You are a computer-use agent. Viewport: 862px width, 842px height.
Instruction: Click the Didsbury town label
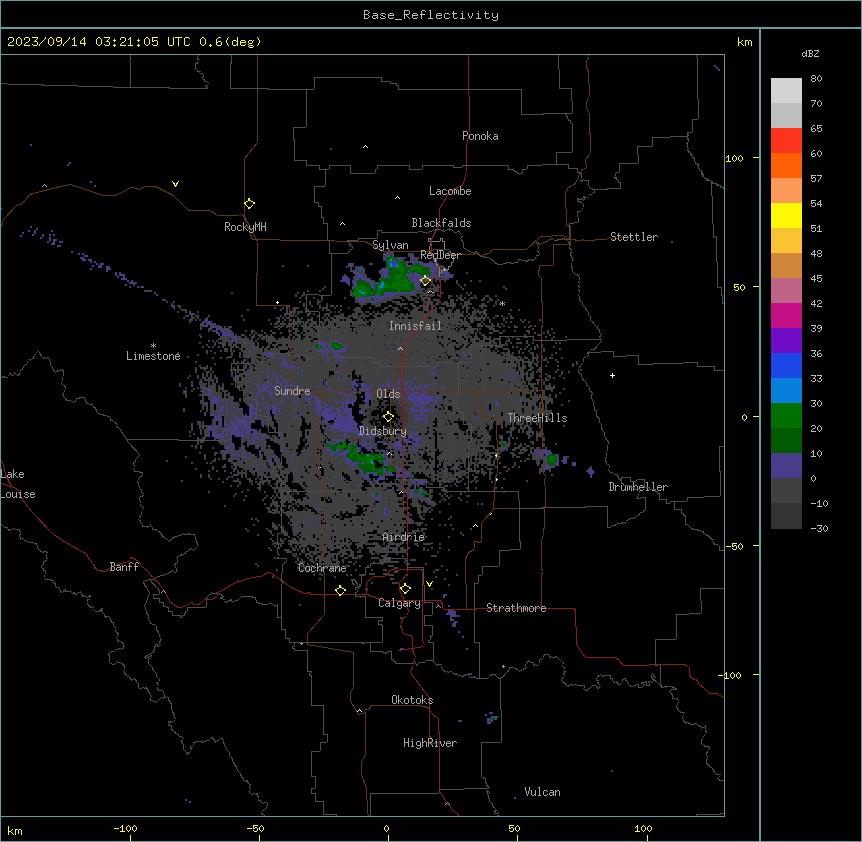383,431
